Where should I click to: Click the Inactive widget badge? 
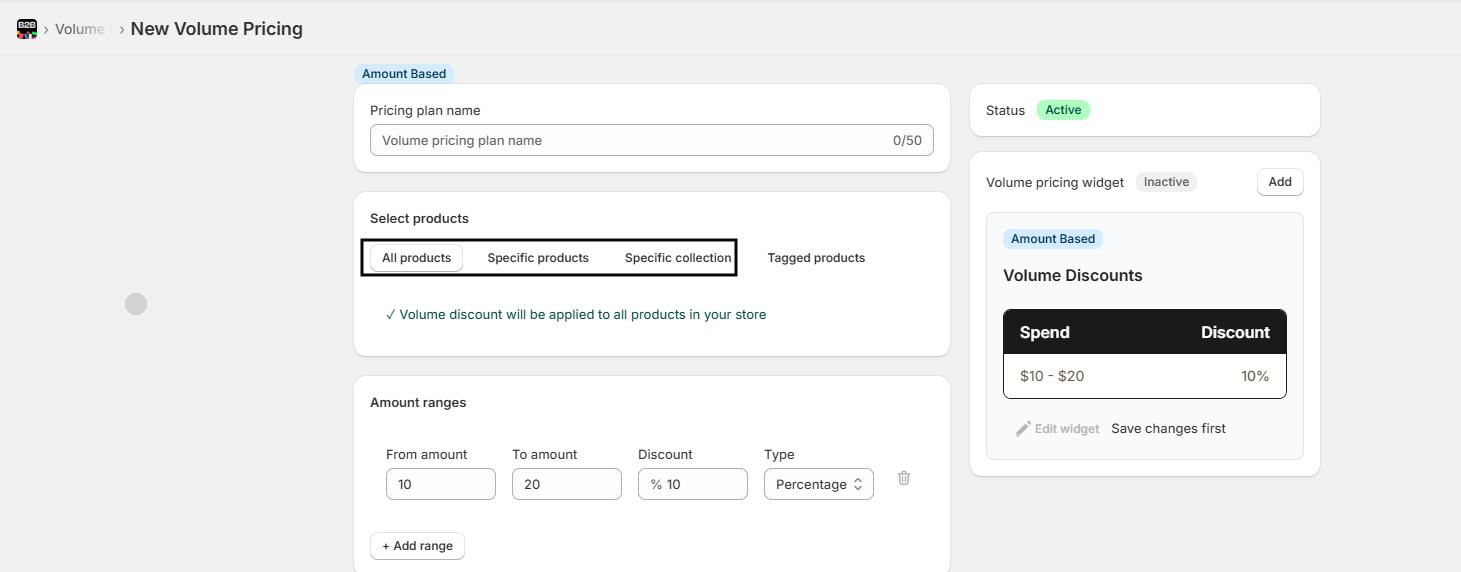click(x=1166, y=182)
